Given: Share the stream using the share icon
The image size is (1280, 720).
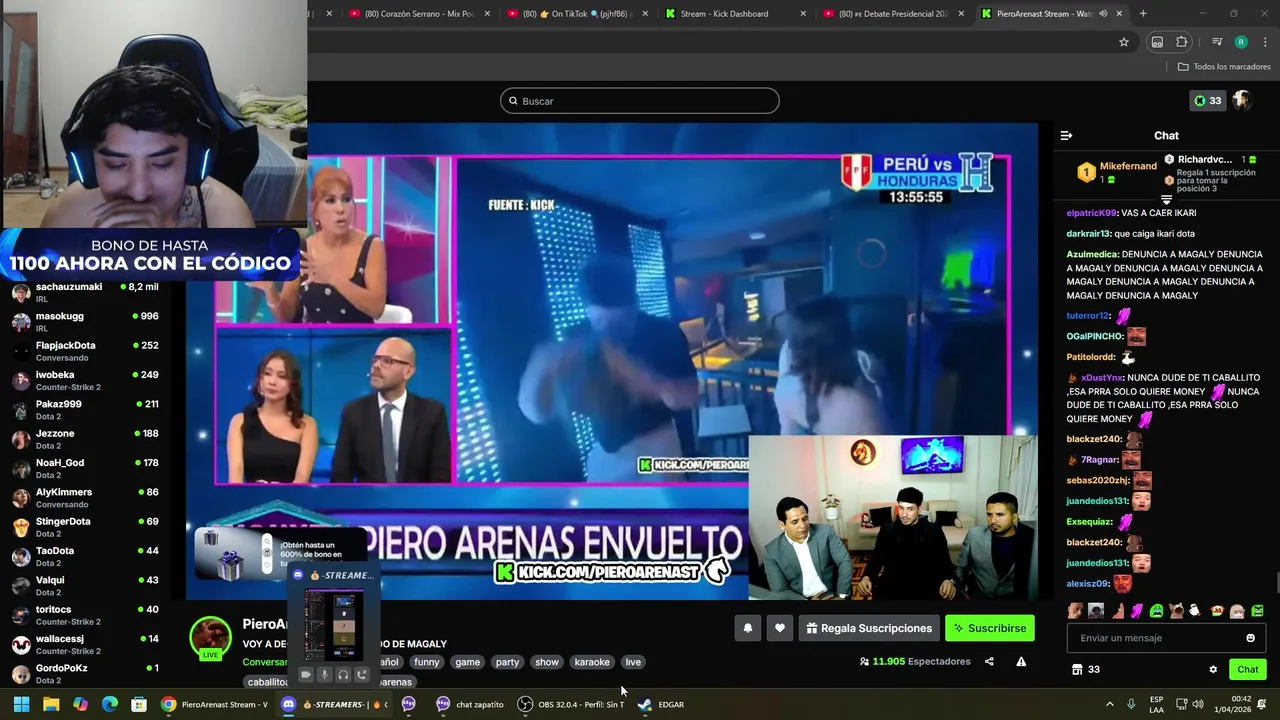Looking at the screenshot, I should 989,662.
